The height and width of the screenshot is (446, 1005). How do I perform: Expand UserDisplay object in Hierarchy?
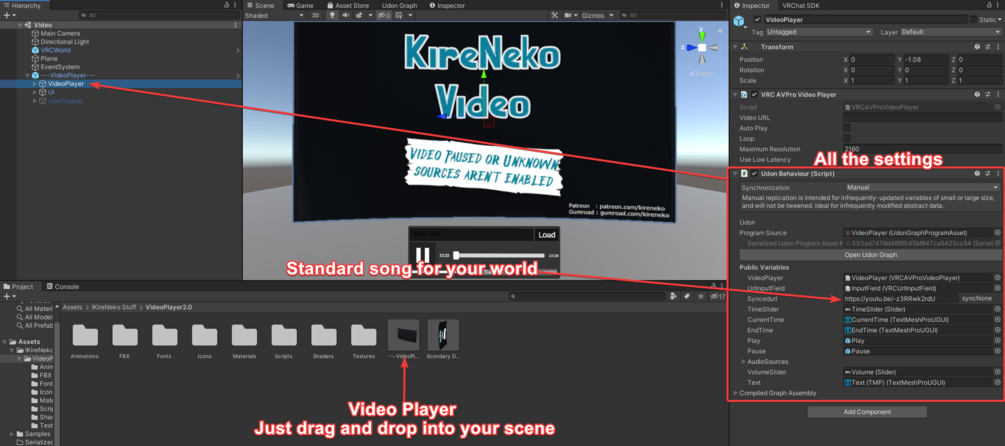pyautogui.click(x=35, y=101)
